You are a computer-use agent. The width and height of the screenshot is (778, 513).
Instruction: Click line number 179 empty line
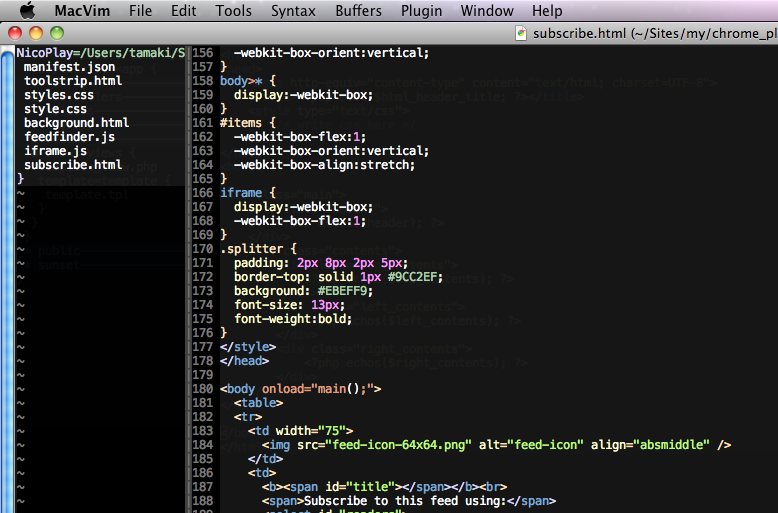pos(203,375)
